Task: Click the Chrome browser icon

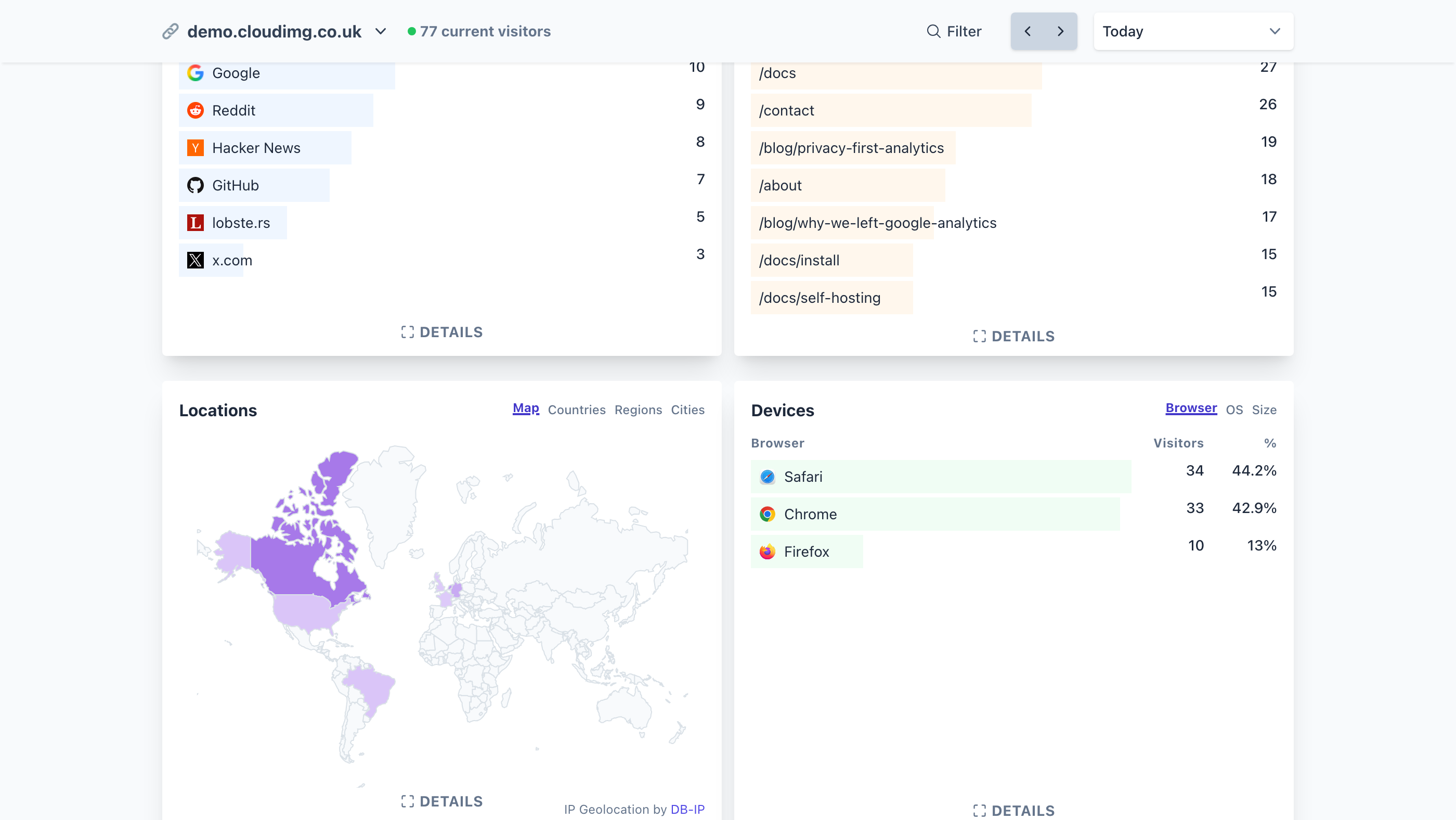Action: (x=767, y=514)
